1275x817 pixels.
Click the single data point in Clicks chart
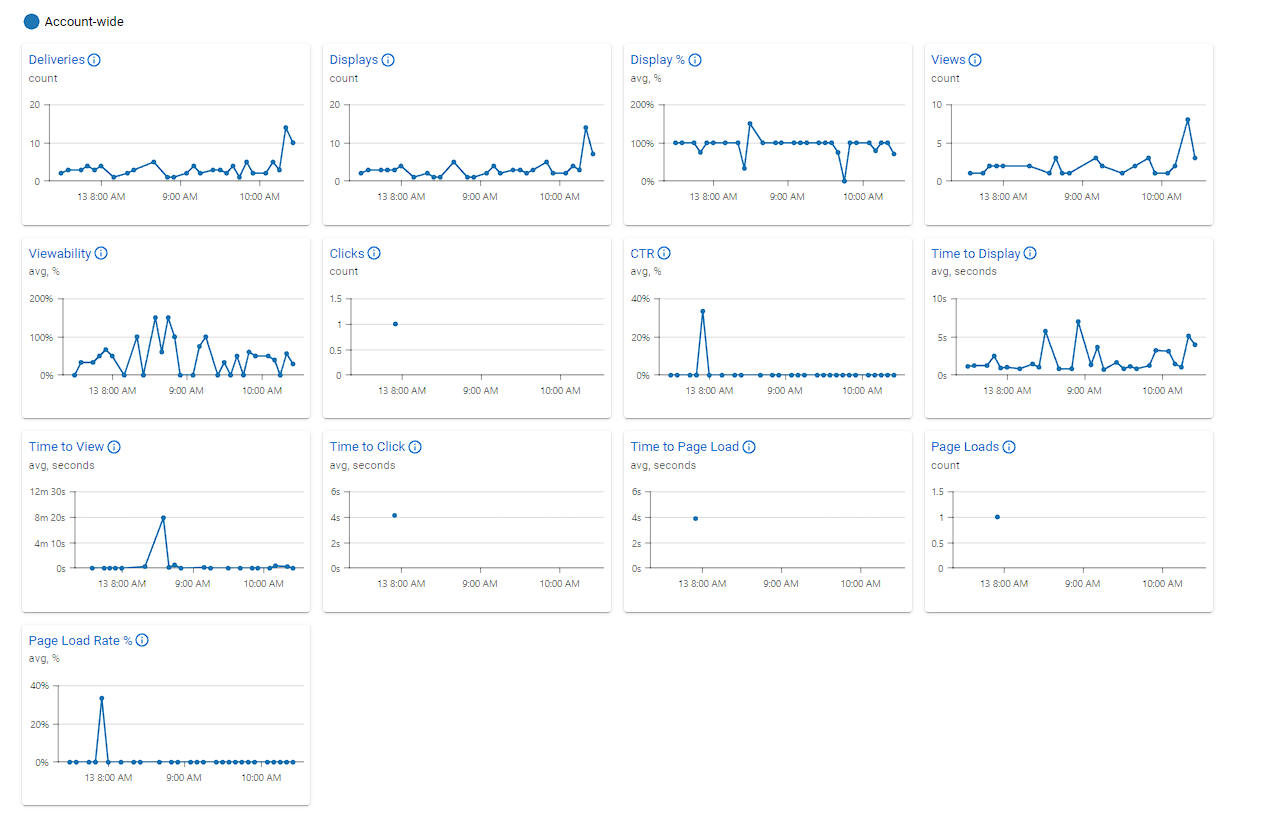tap(395, 324)
